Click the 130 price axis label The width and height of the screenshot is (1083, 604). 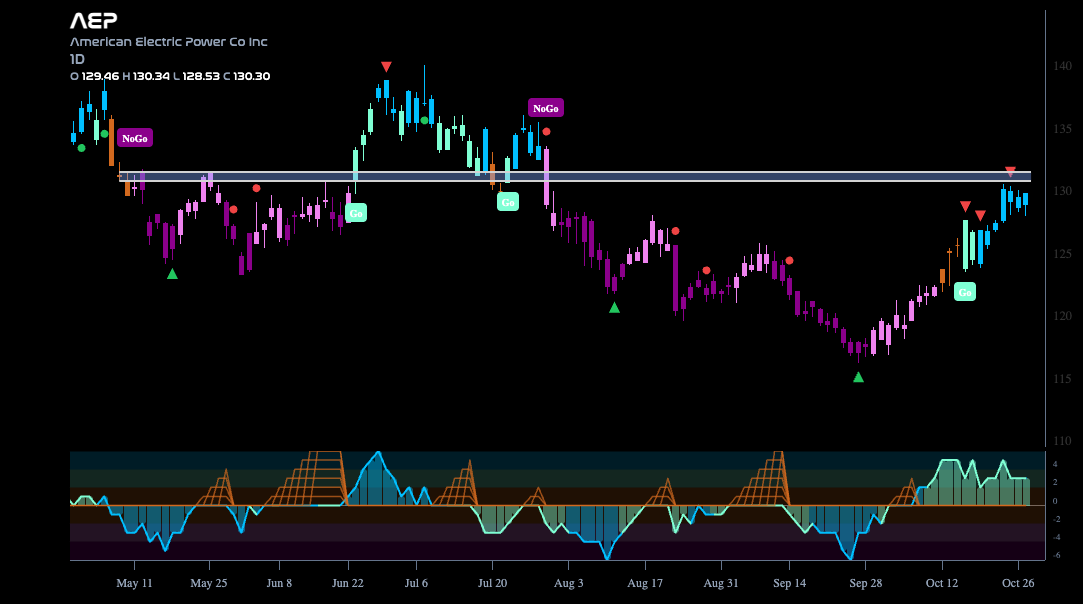[1062, 191]
